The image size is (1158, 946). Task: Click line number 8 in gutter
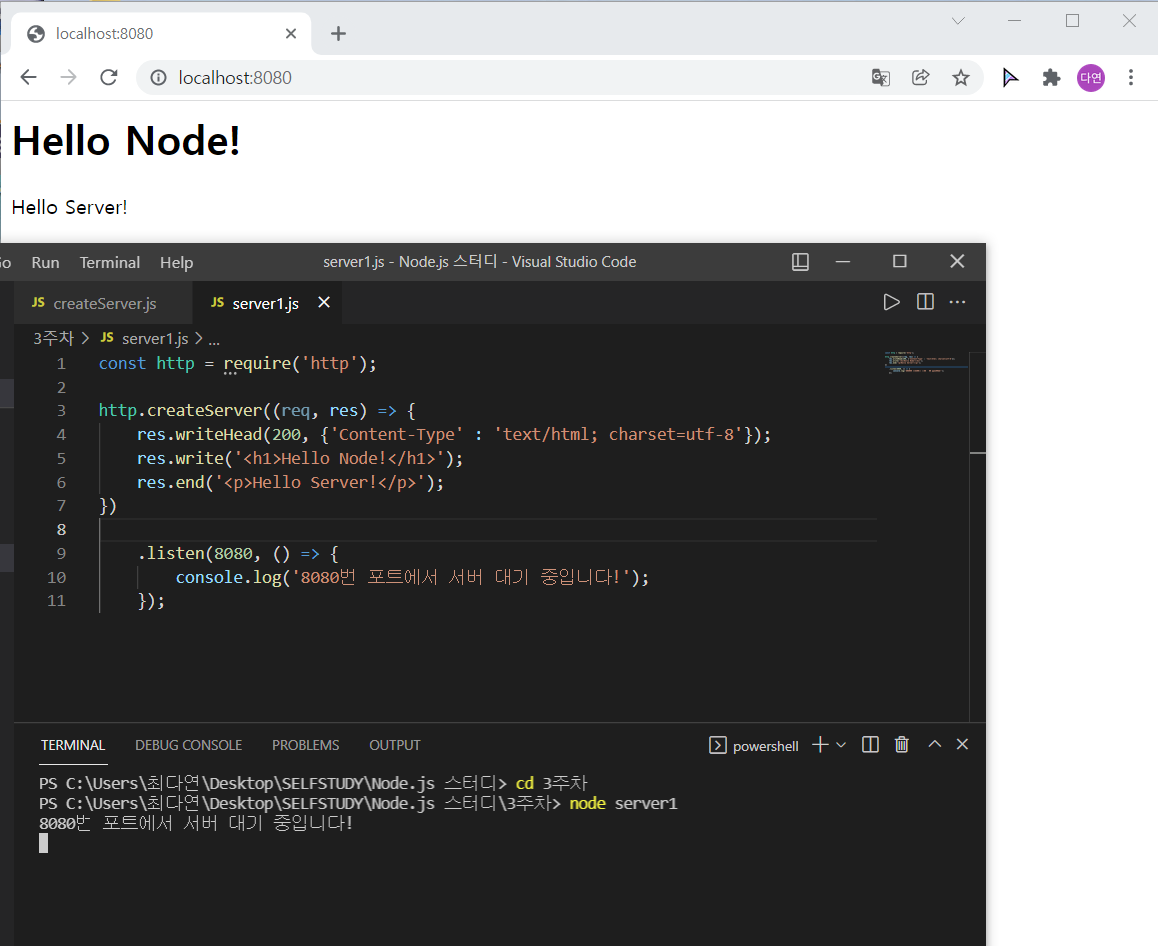tap(61, 529)
